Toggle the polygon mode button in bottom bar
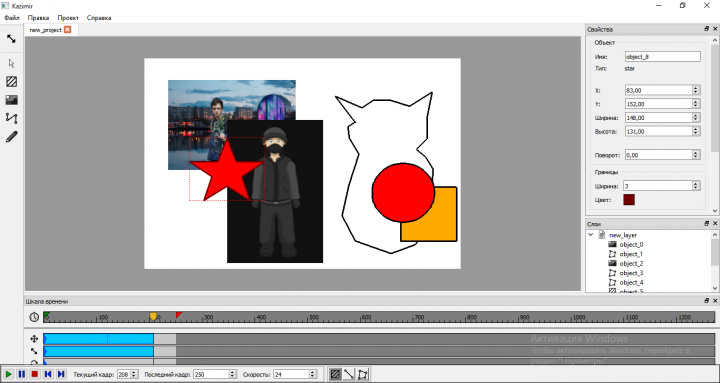This screenshot has height=383, width=720. point(363,374)
